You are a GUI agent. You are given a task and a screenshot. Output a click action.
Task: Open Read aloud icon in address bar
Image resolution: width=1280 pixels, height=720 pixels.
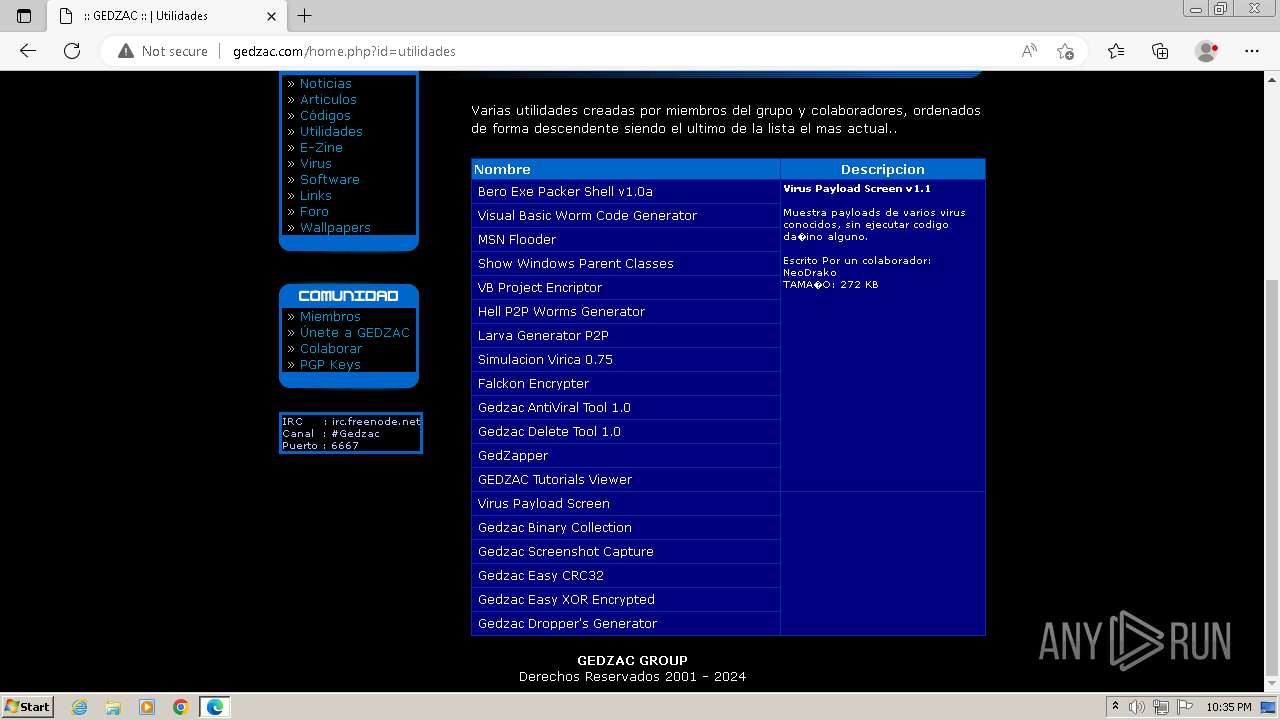coord(1028,51)
